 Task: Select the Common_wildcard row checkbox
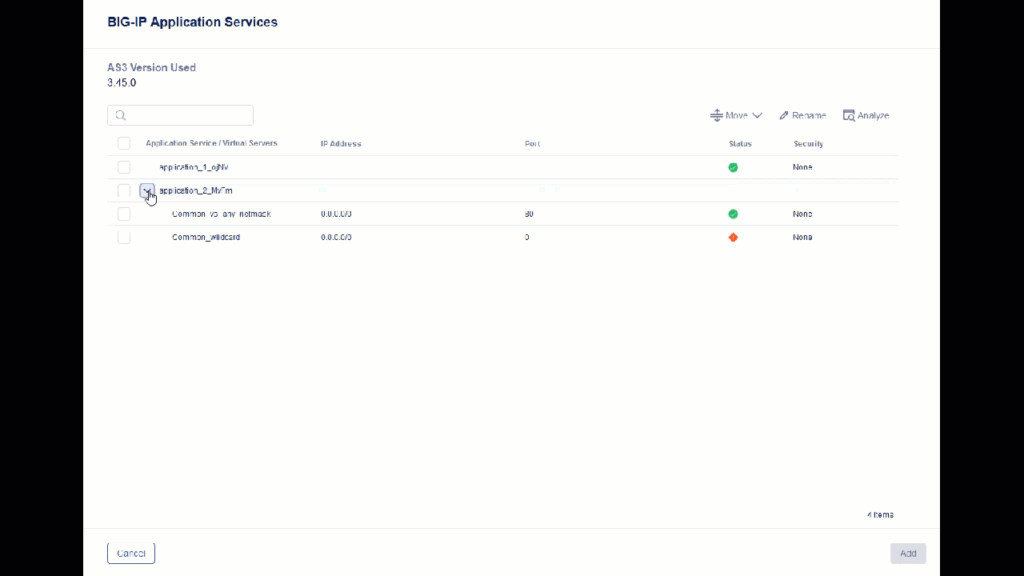124,238
